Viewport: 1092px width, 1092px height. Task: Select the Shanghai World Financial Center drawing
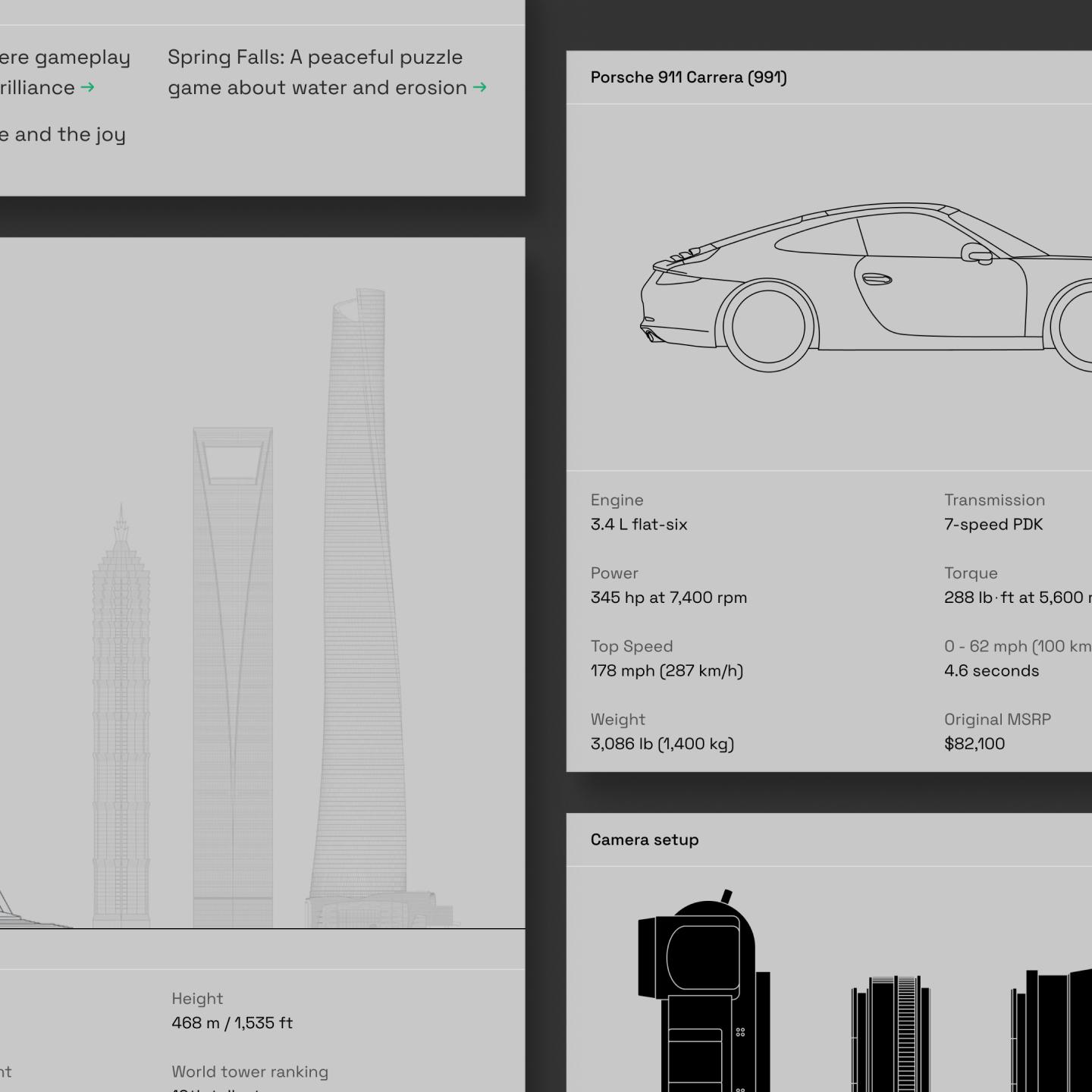[233, 675]
